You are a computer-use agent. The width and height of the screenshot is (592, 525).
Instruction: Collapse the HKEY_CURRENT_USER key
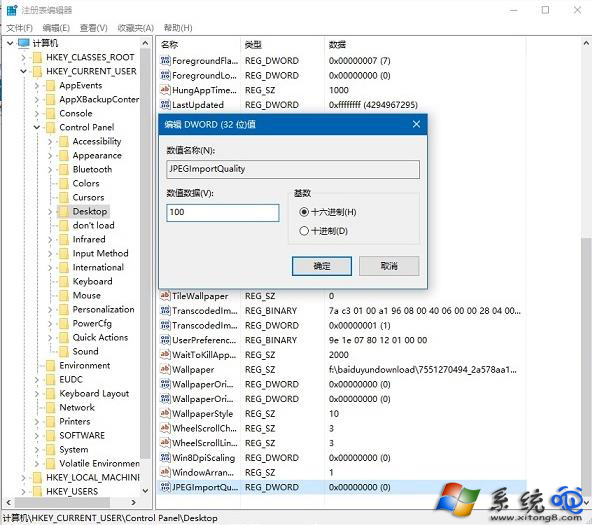[x=24, y=71]
